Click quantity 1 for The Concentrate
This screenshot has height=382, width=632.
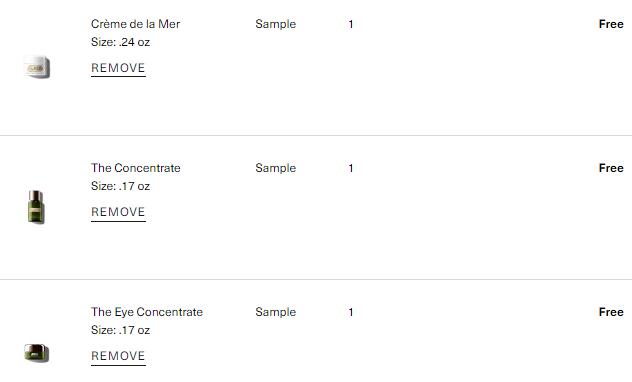coord(351,168)
